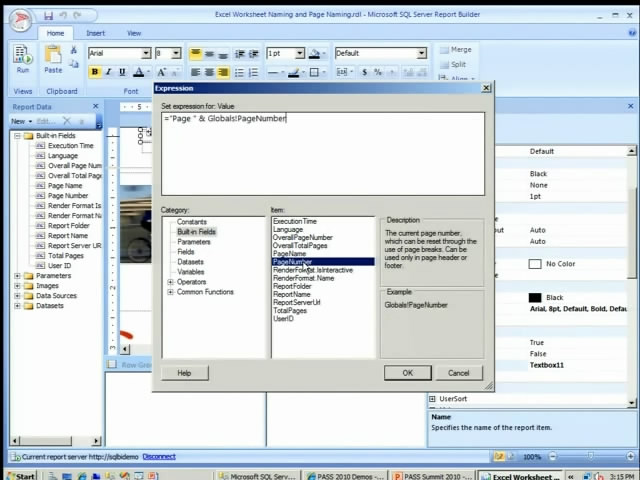The image size is (640, 480).
Task: Expand the UserSort property
Action: click(x=432, y=399)
